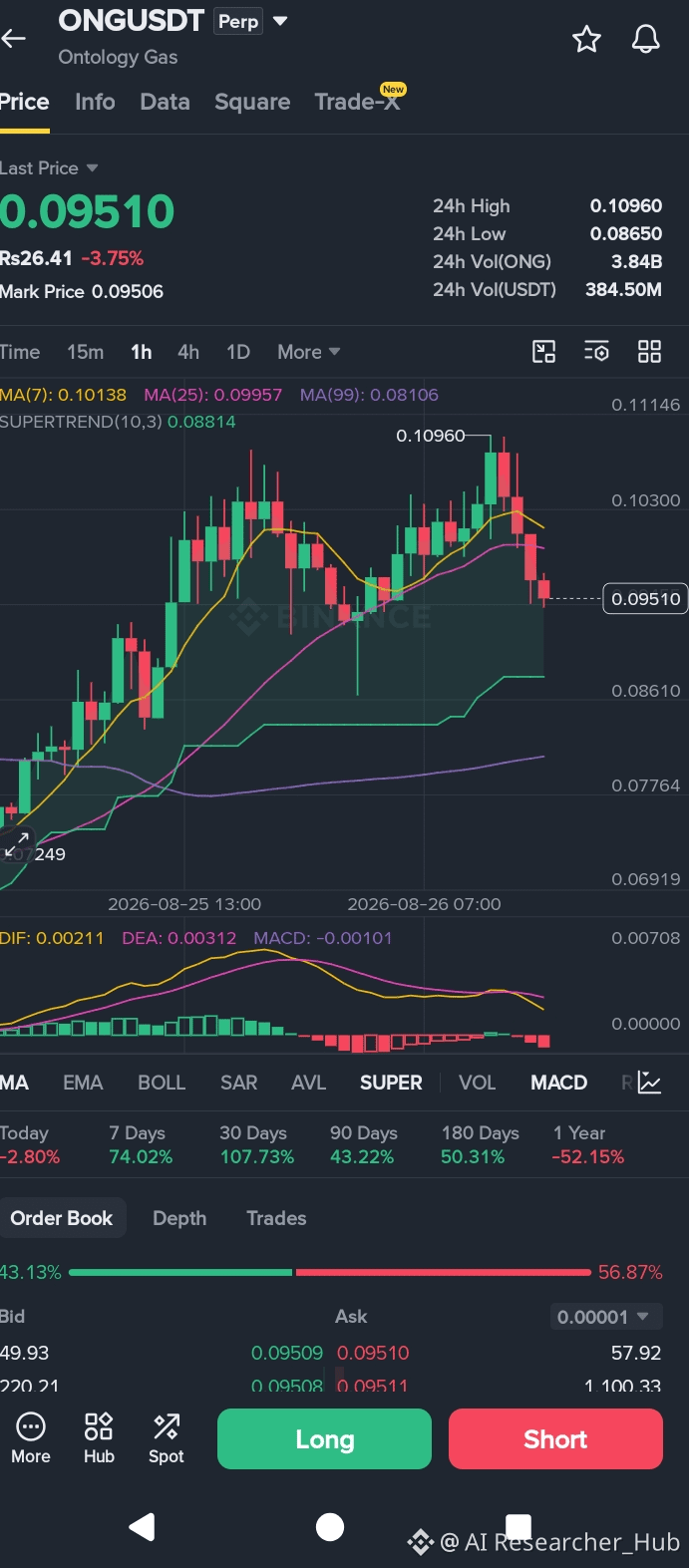Tap the Mark Price 0.09506 text
Image resolution: width=689 pixels, height=1568 pixels.
point(82,292)
